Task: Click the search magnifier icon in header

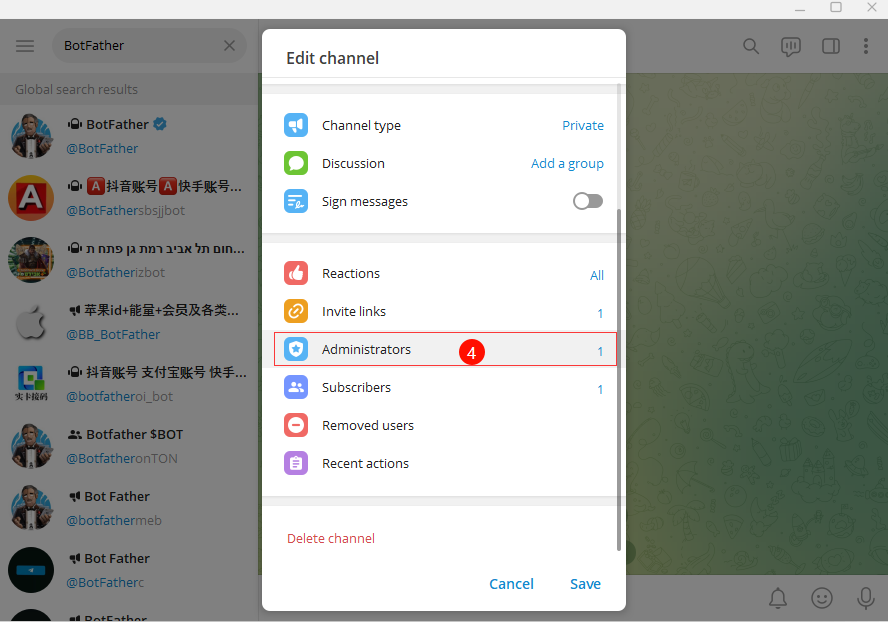Action: pos(751,46)
